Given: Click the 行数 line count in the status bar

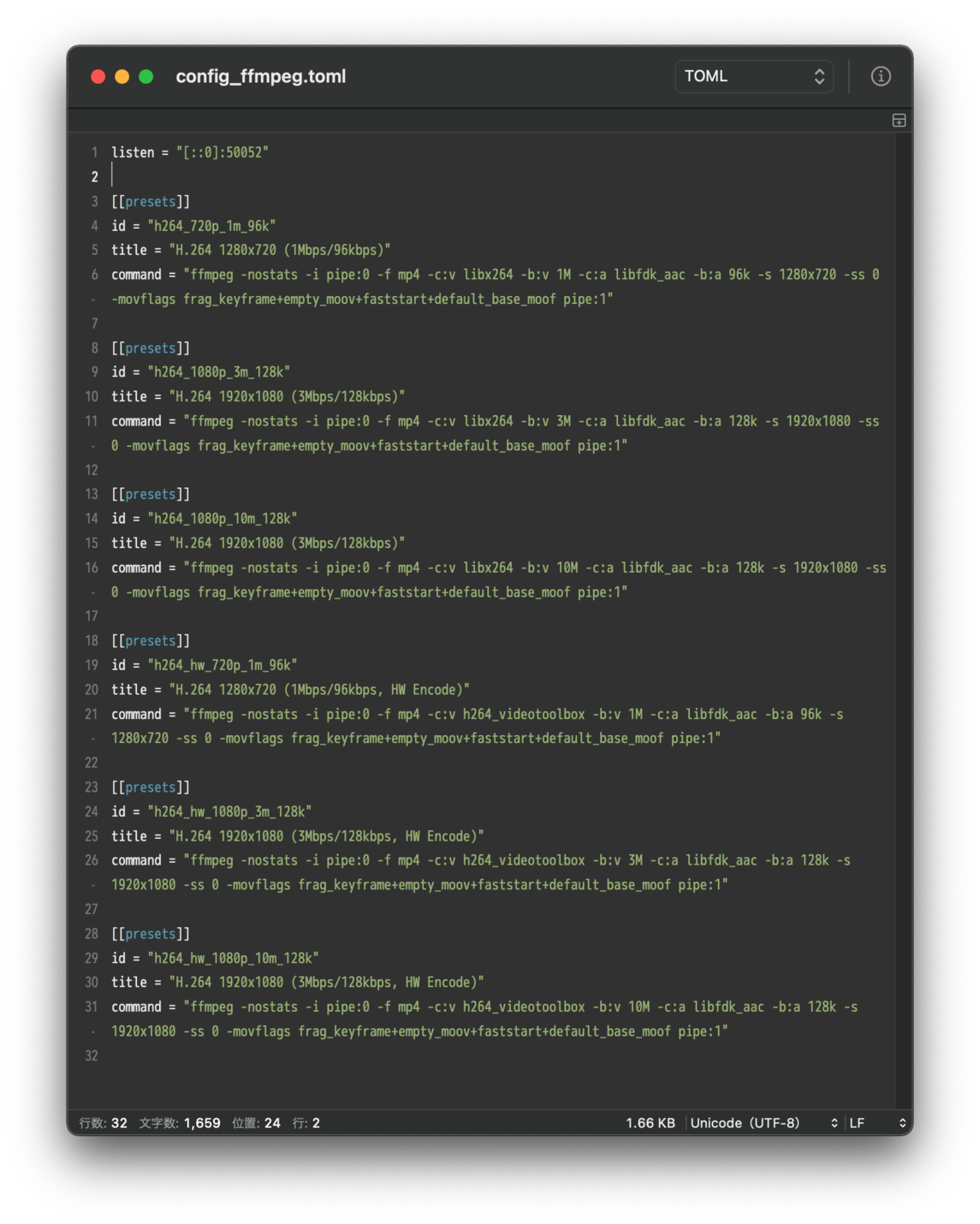Looking at the screenshot, I should tap(104, 1123).
